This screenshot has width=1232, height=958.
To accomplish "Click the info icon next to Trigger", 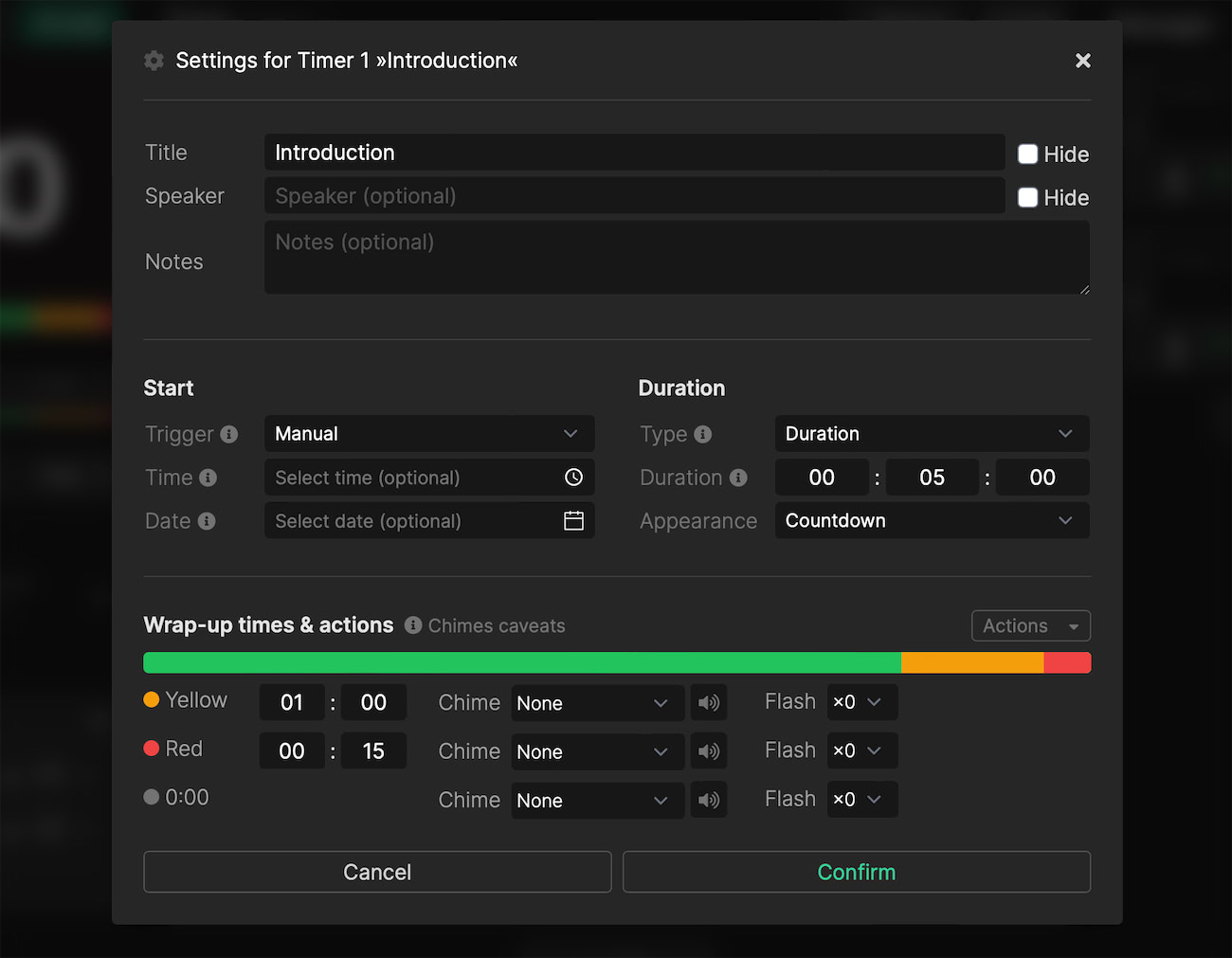I will click(227, 434).
